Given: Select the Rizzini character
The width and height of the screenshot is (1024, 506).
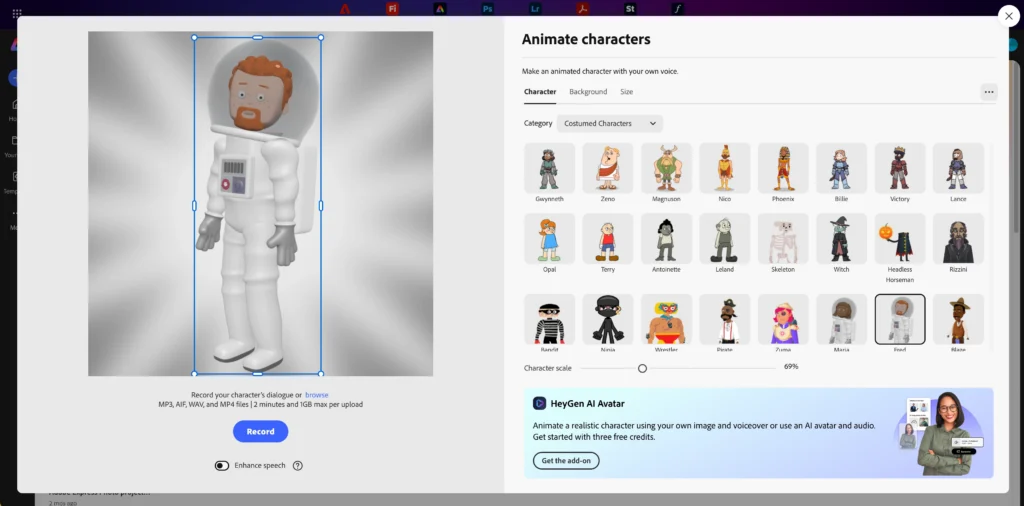Looking at the screenshot, I should click(958, 239).
